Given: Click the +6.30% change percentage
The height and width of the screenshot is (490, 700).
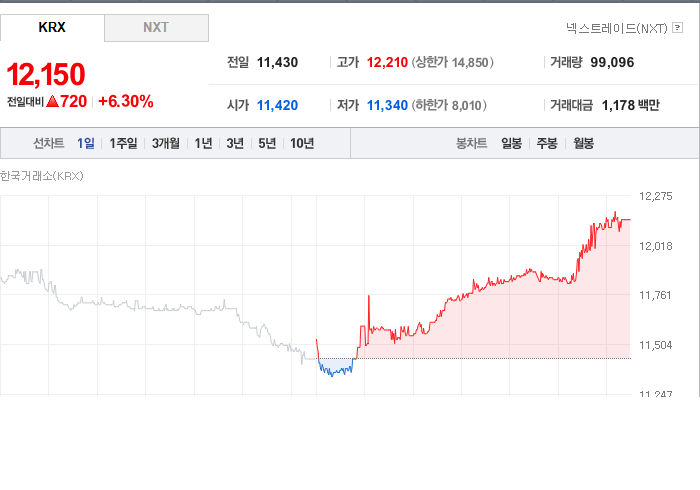Looking at the screenshot, I should (126, 101).
